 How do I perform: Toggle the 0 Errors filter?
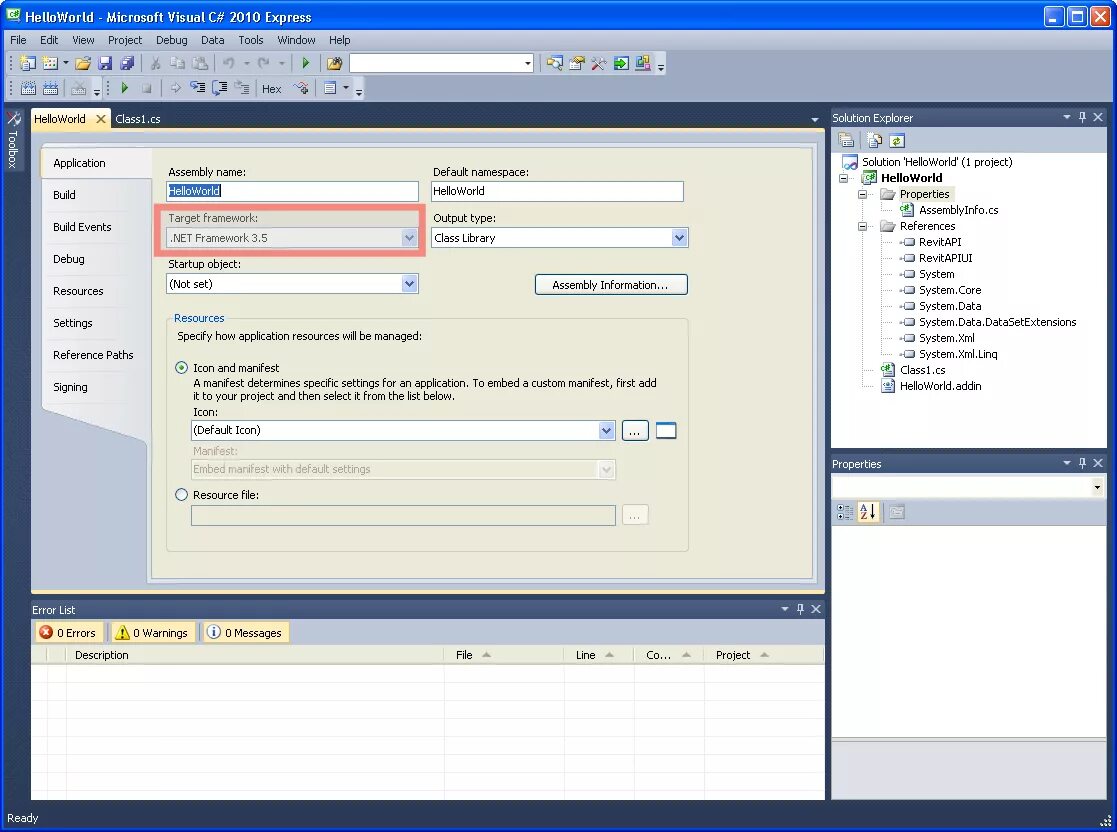point(68,633)
